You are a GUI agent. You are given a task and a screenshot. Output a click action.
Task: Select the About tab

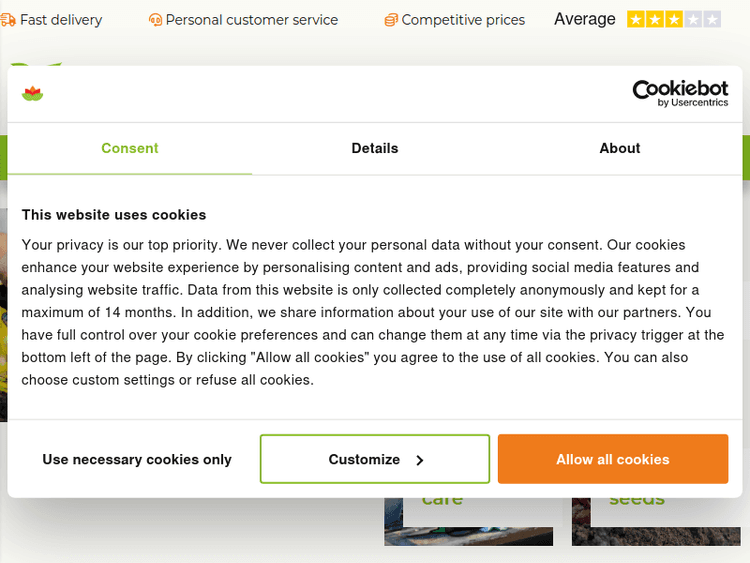tap(620, 148)
